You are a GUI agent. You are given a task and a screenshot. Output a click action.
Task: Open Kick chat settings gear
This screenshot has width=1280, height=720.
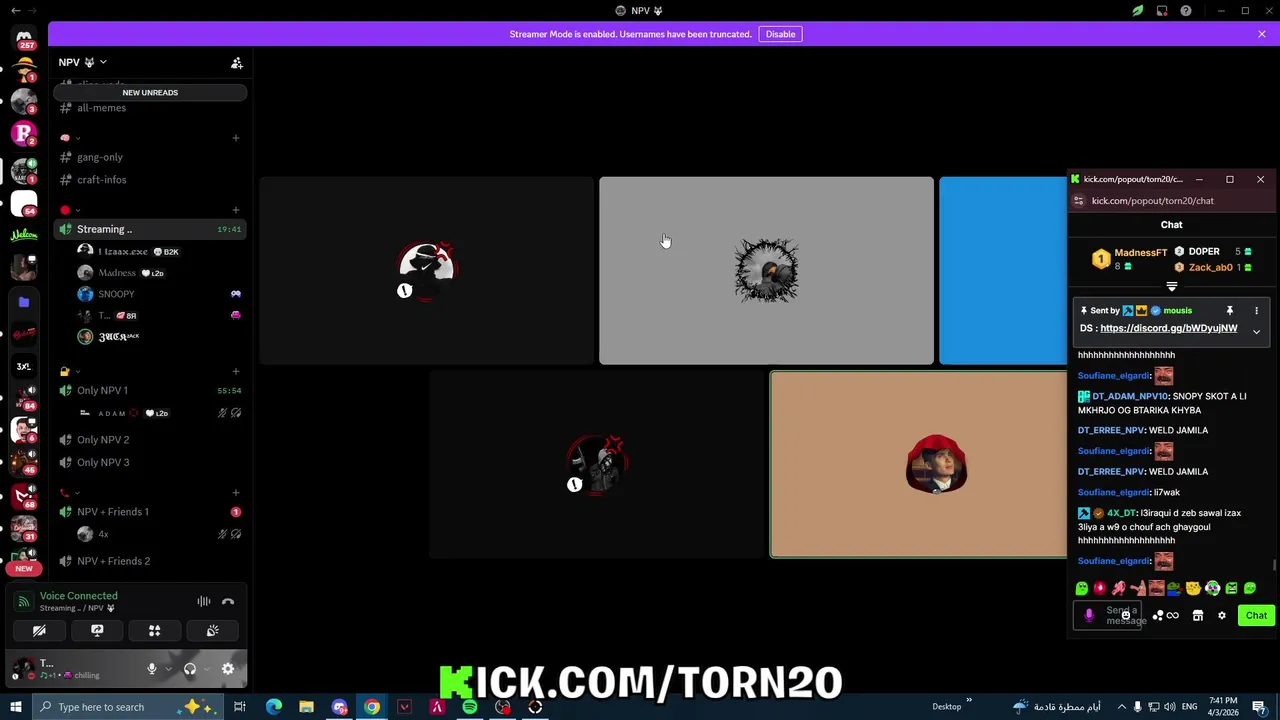pos(1222,616)
